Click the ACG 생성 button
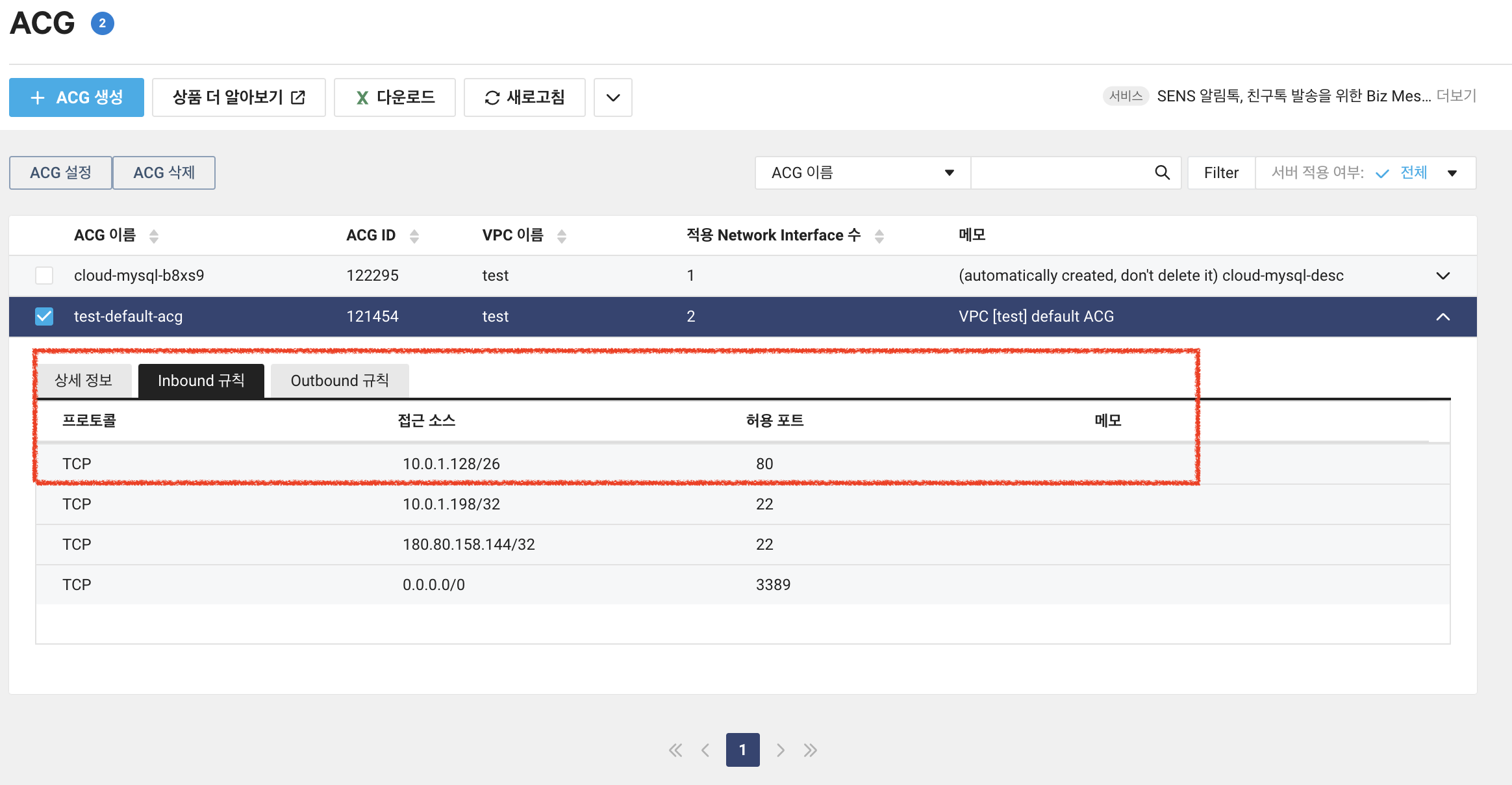 pos(77,97)
